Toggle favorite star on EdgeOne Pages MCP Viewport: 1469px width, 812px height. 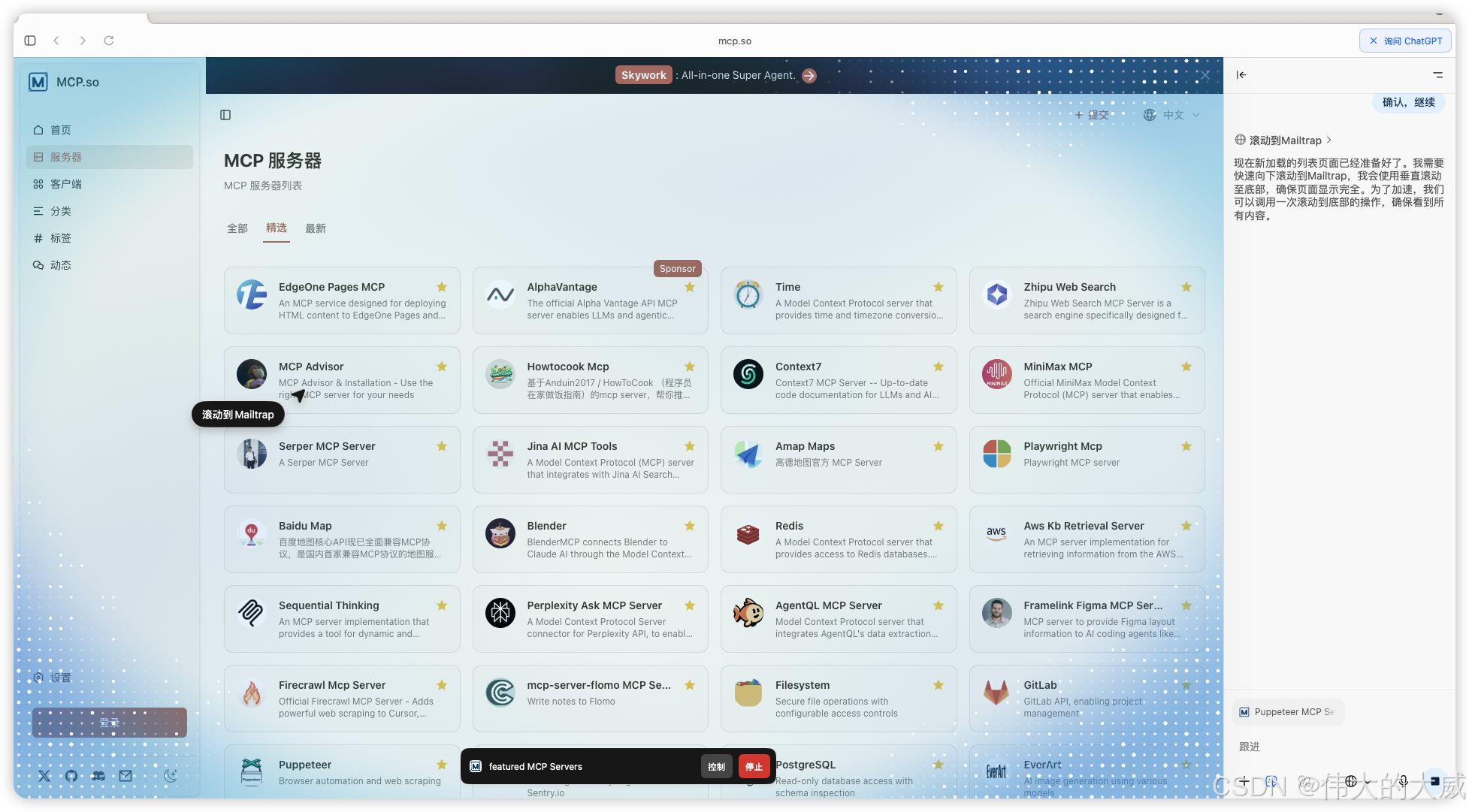pos(442,287)
